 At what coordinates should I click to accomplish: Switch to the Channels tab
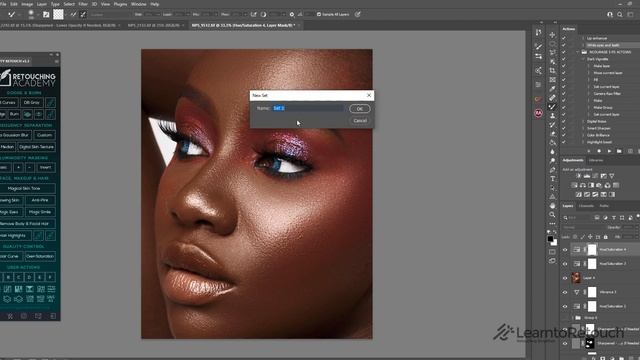587,206
